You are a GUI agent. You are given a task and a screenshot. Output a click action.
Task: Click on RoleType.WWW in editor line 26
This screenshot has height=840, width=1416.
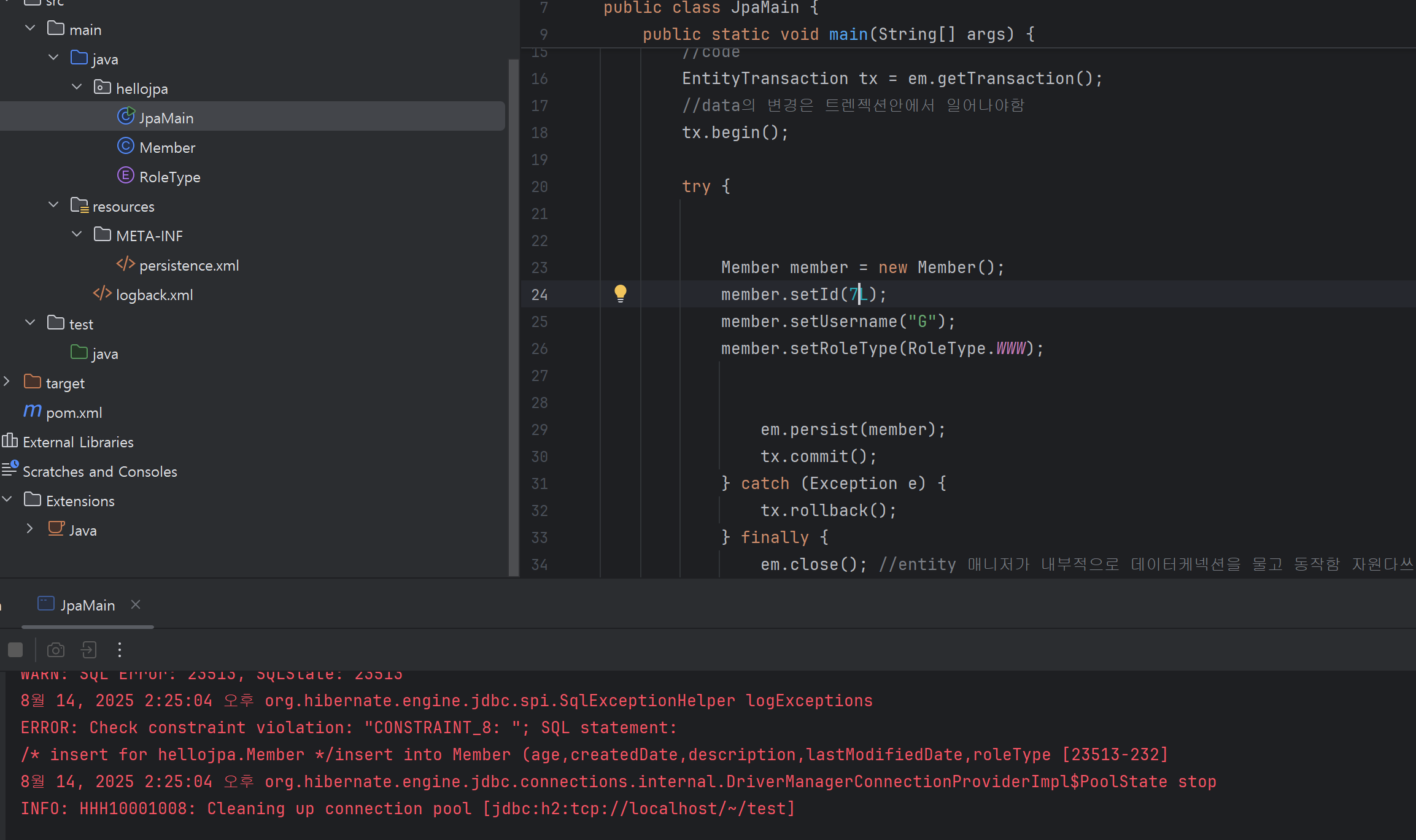coord(967,348)
